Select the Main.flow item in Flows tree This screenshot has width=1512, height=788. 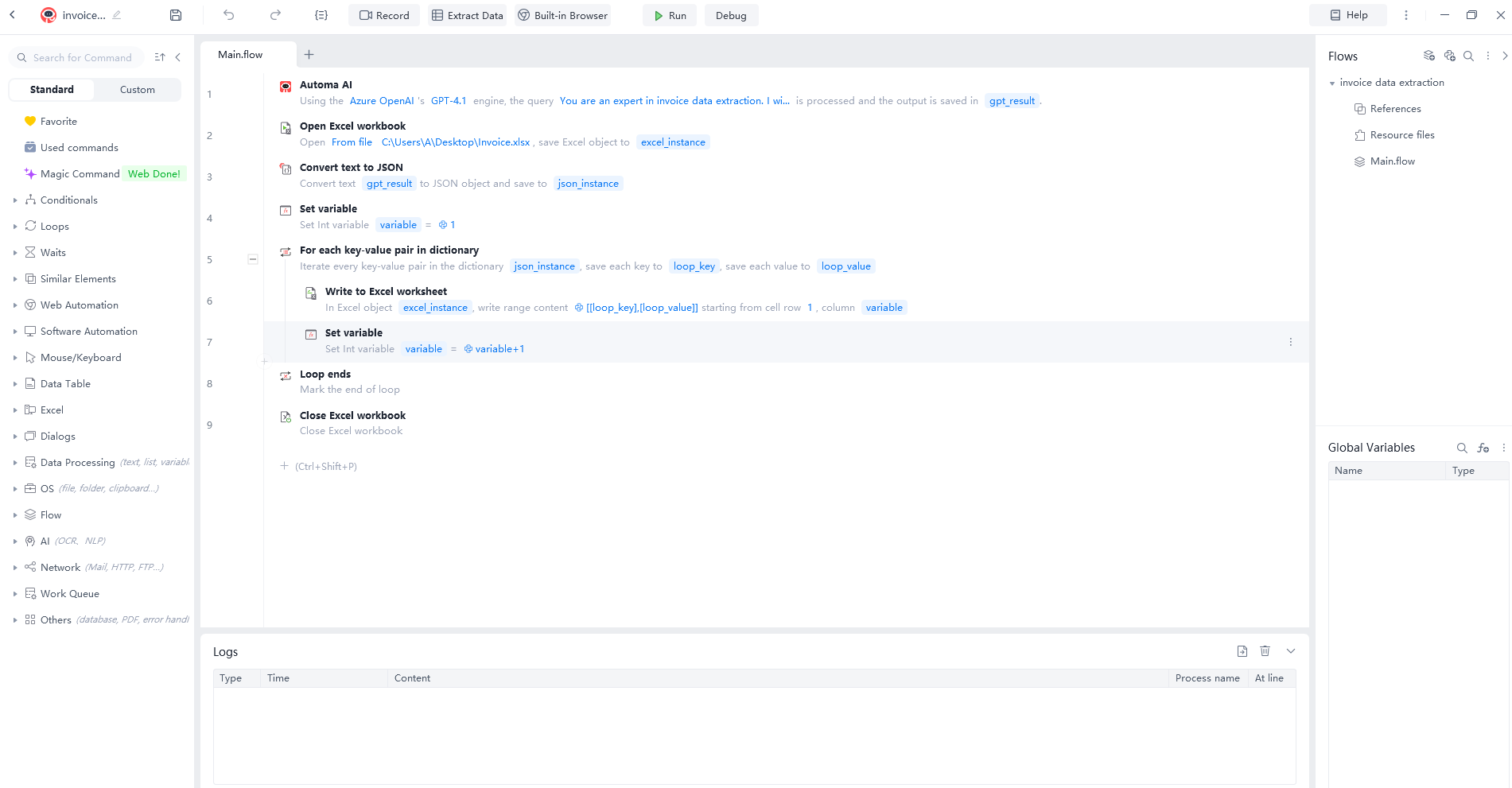tap(1393, 161)
